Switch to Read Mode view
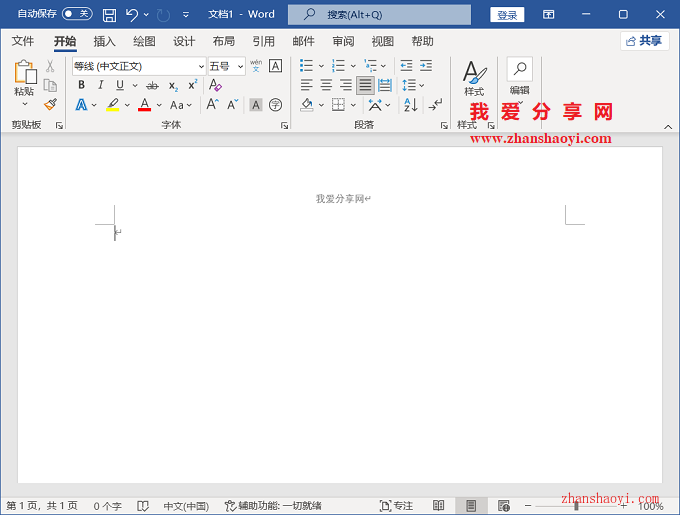The width and height of the screenshot is (680, 515). (438, 505)
